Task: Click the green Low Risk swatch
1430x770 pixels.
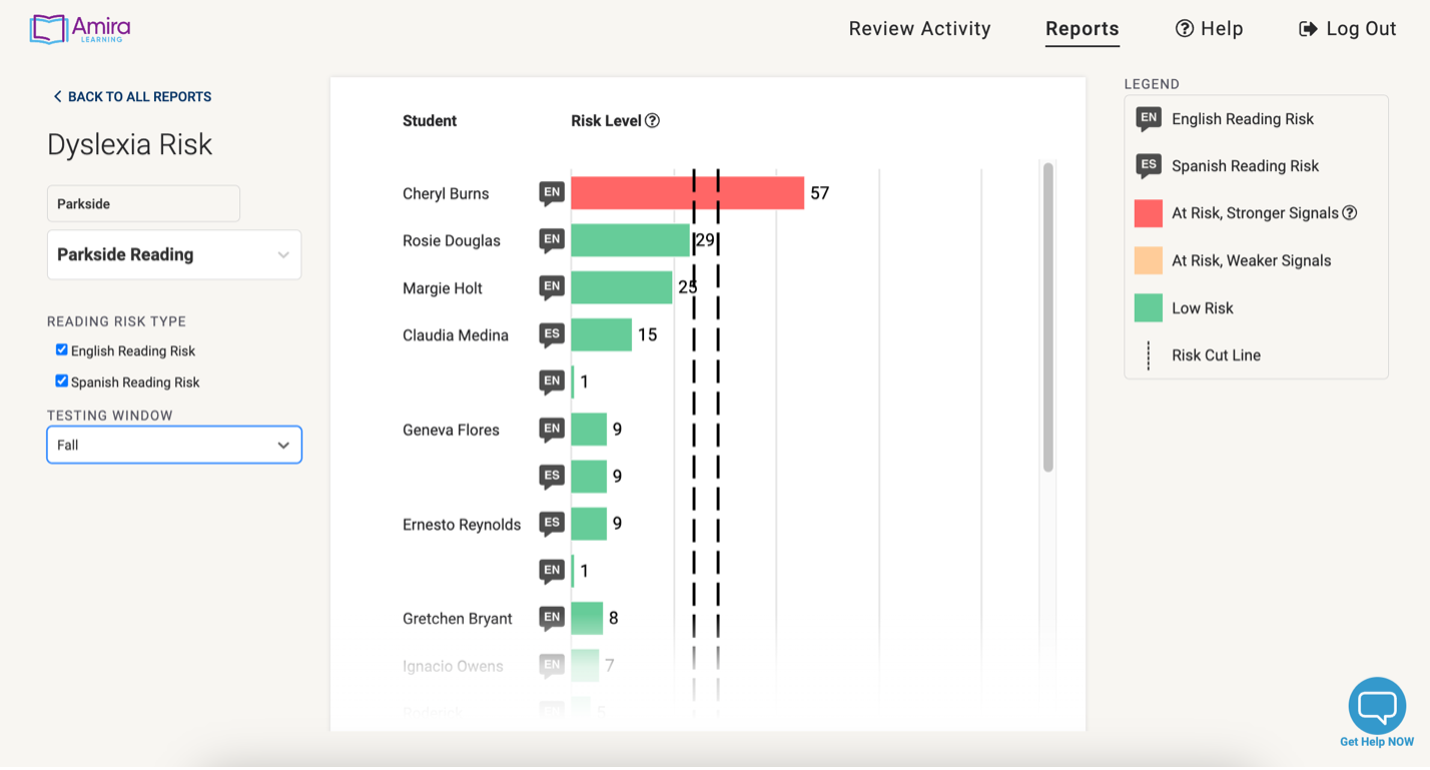Action: tap(1148, 308)
